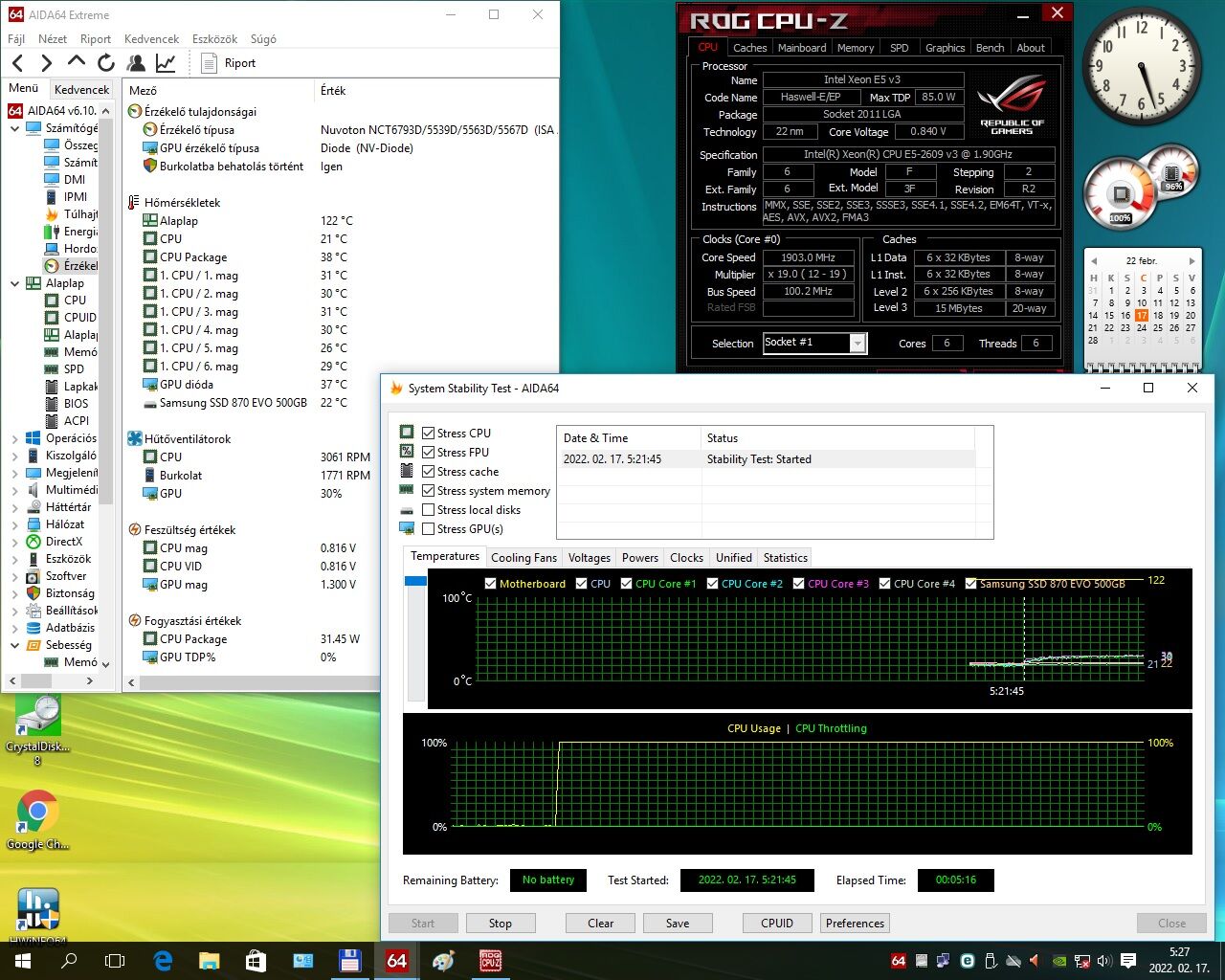Screen dimensions: 1225x980
Task: Toggle the Stress FPU checkbox
Action: pos(429,453)
